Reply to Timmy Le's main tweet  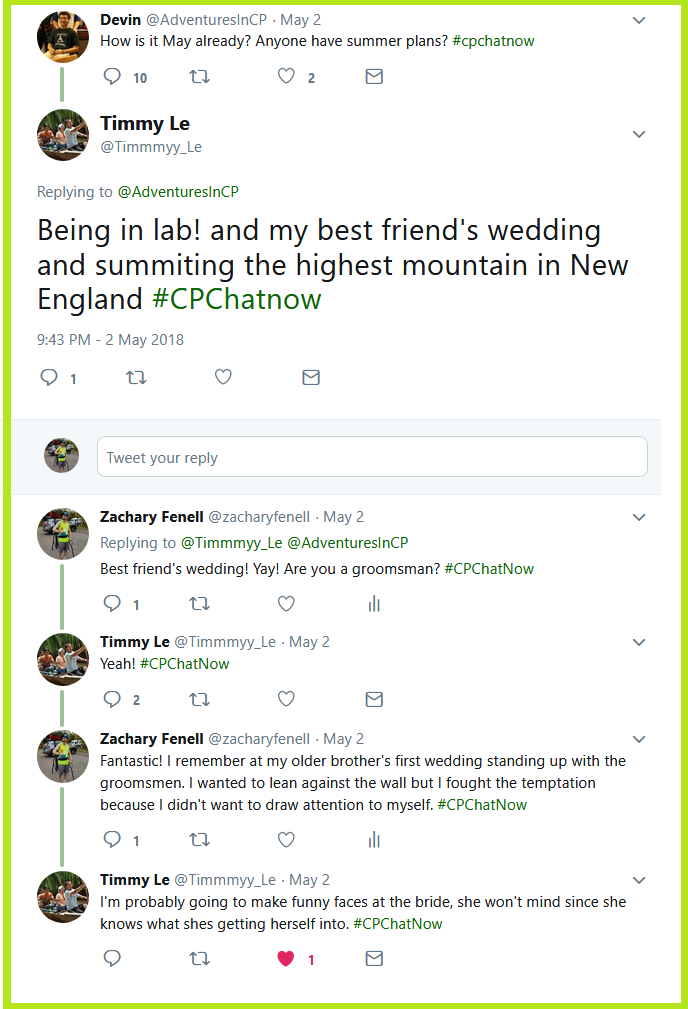click(48, 377)
